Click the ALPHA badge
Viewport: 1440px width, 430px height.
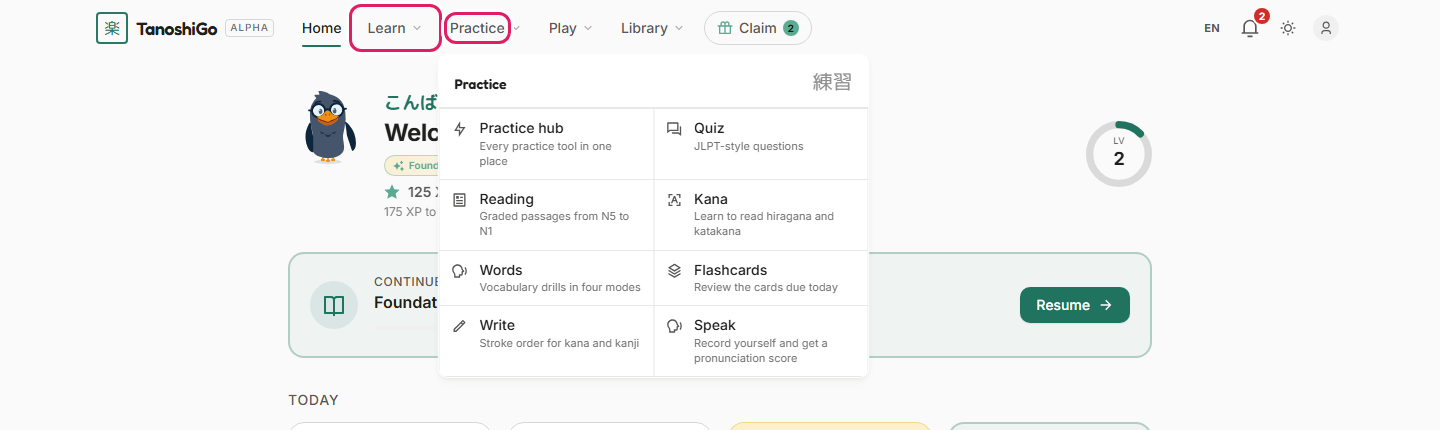pyautogui.click(x=249, y=28)
